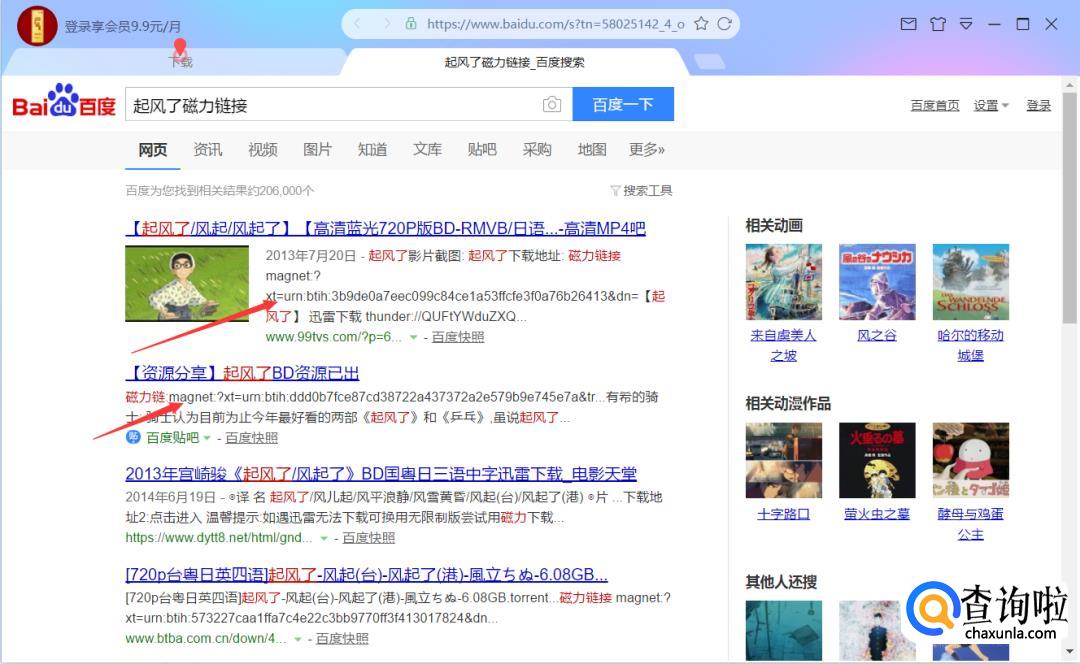
Task: Open 百度快照 for www.99tvs.com result
Action: [x=458, y=337]
